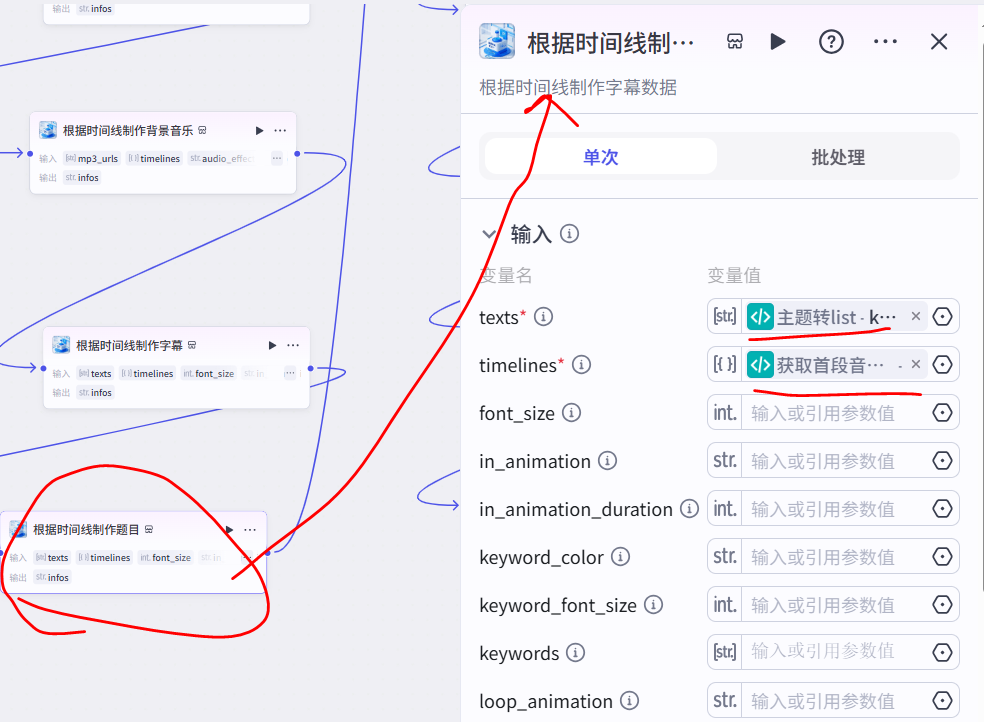Click the plugin badge icon beside the panel title
This screenshot has height=722, width=984.
pyautogui.click(x=735, y=42)
